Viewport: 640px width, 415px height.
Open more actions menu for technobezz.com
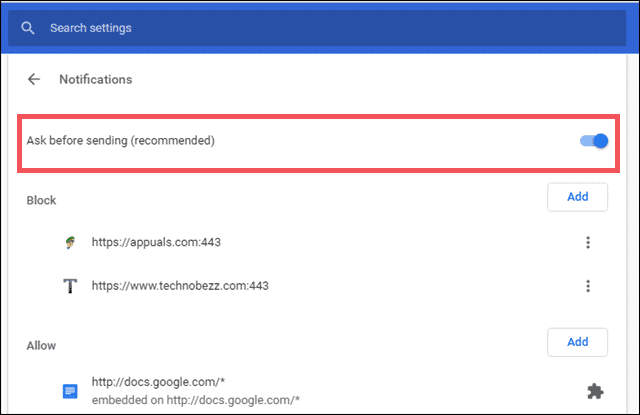[x=588, y=286]
